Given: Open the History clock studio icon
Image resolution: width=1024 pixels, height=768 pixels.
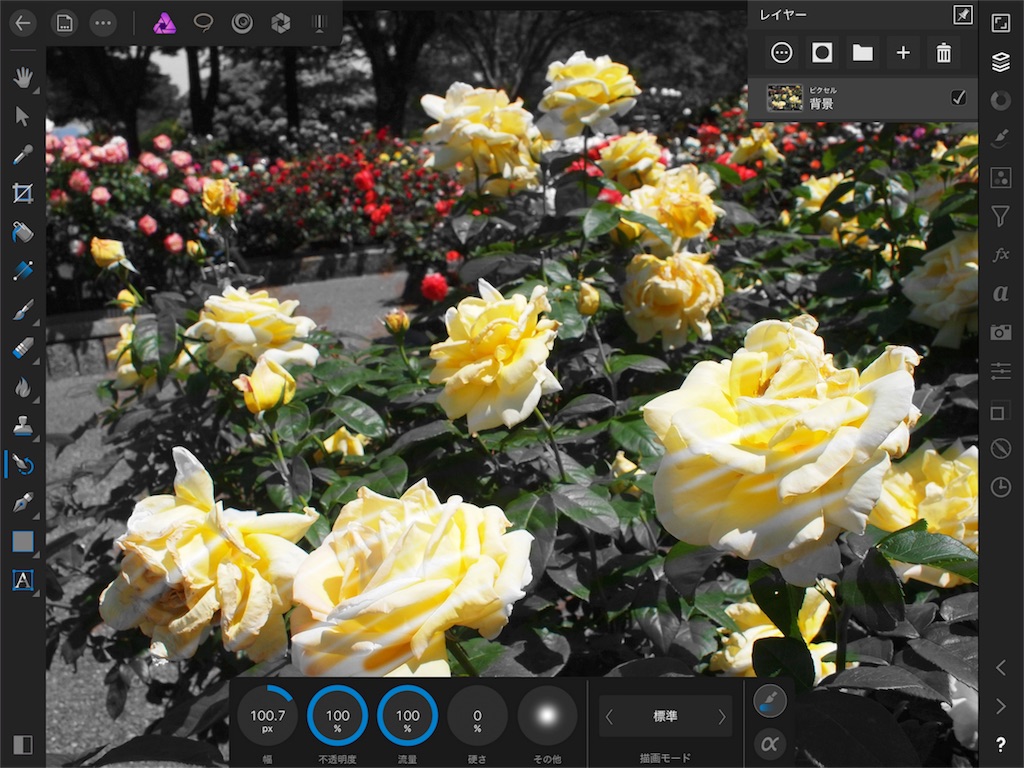Looking at the screenshot, I should pos(1000,487).
